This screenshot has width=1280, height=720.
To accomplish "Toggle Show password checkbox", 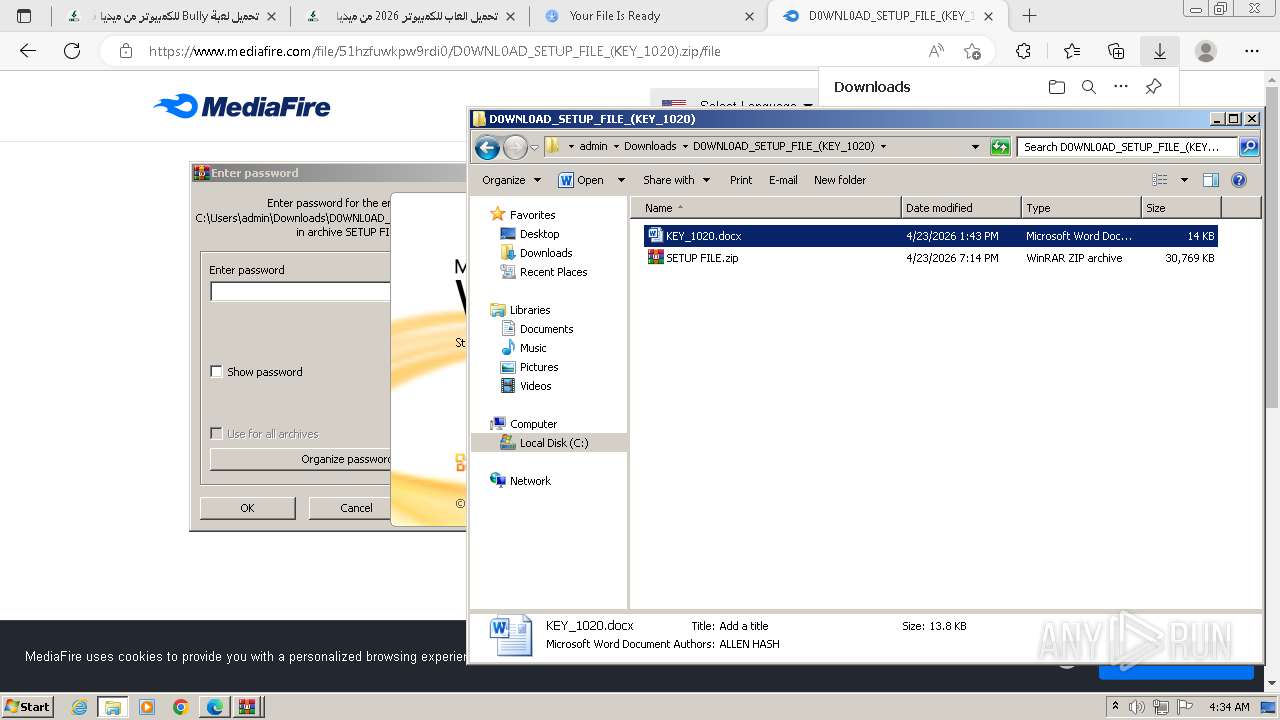I will click(216, 372).
